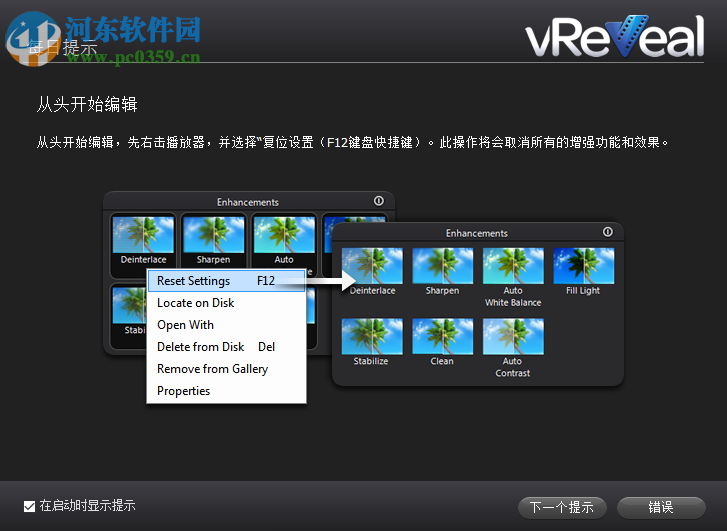Select Delete from Disk menu entry
The height and width of the screenshot is (531, 727).
(x=226, y=347)
